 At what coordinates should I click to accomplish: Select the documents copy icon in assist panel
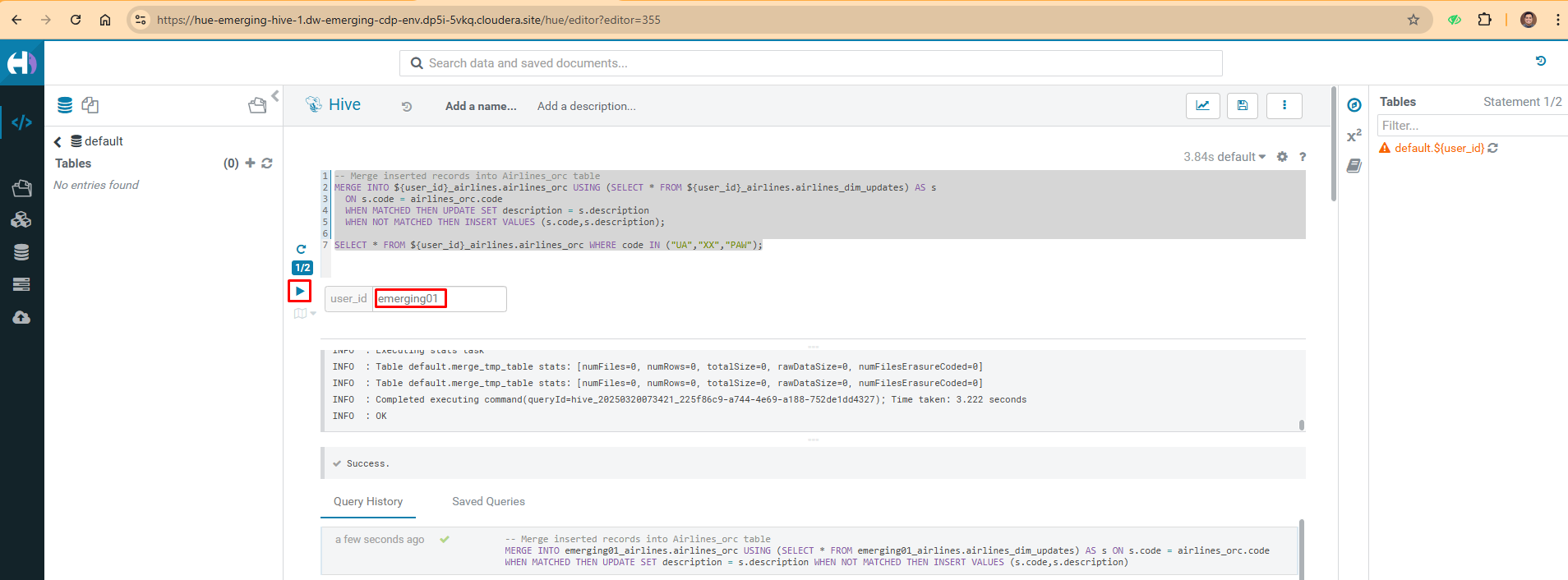point(90,105)
